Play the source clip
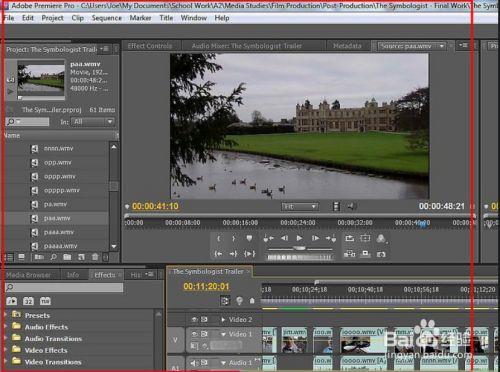Image resolution: width=500 pixels, height=372 pixels. 299,238
